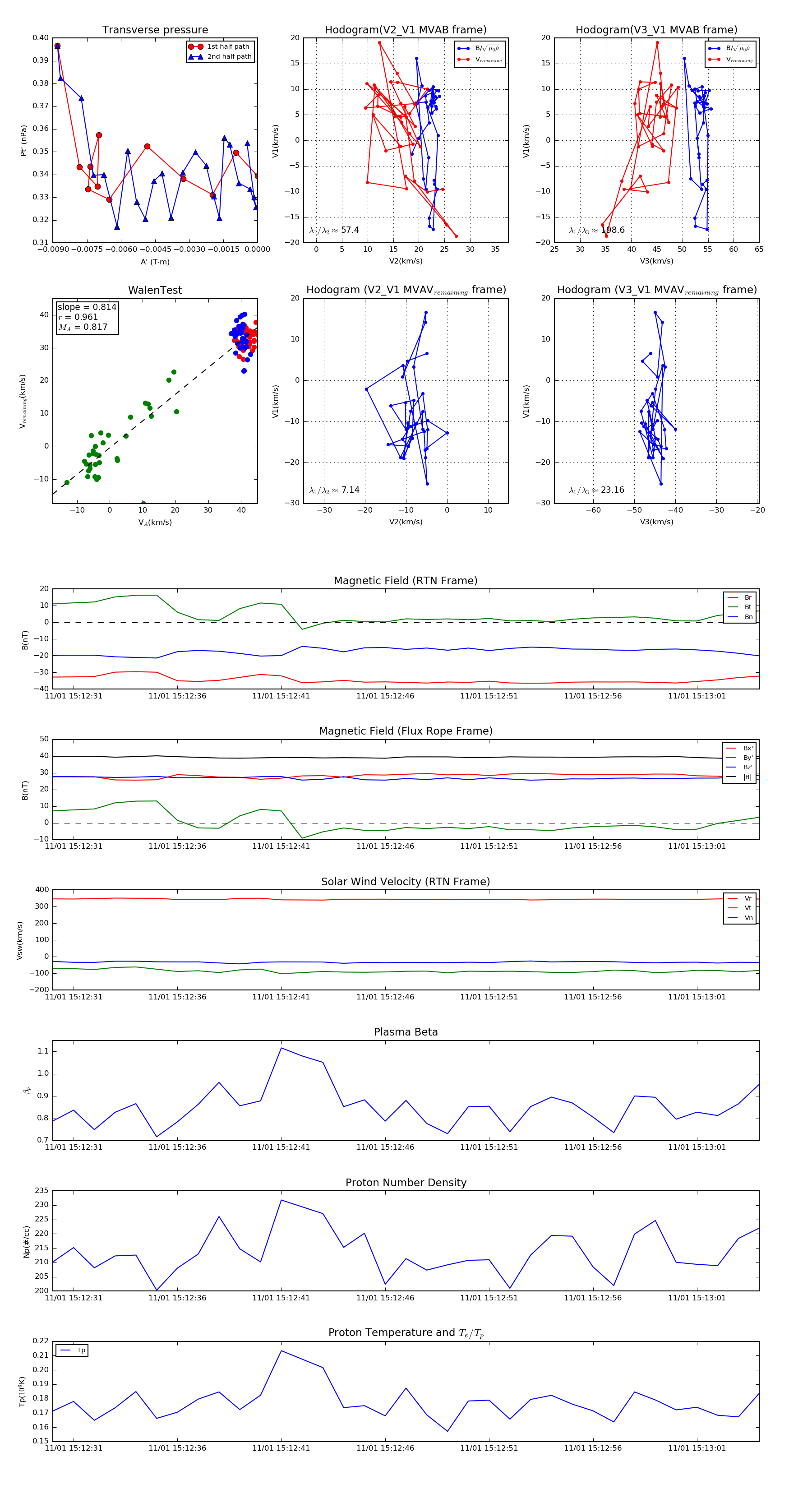
Task: Click the 'V_A(km/s)' x-axis label
Action: 155,523
